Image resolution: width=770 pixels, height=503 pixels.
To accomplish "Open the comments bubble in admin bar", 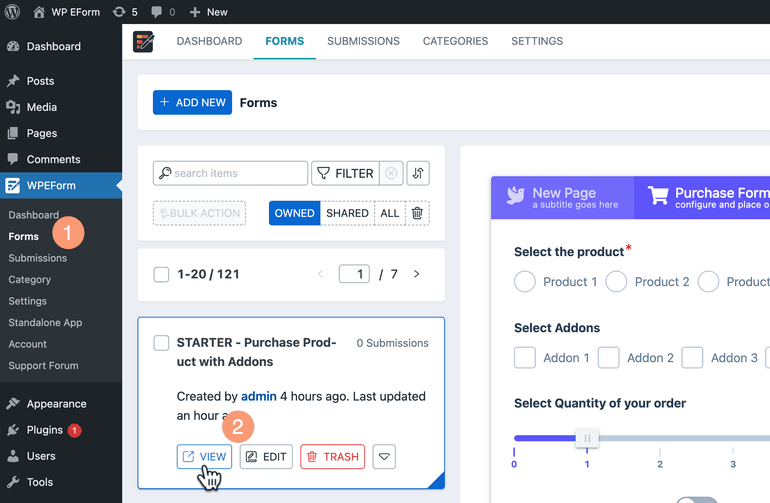I will click(x=163, y=12).
